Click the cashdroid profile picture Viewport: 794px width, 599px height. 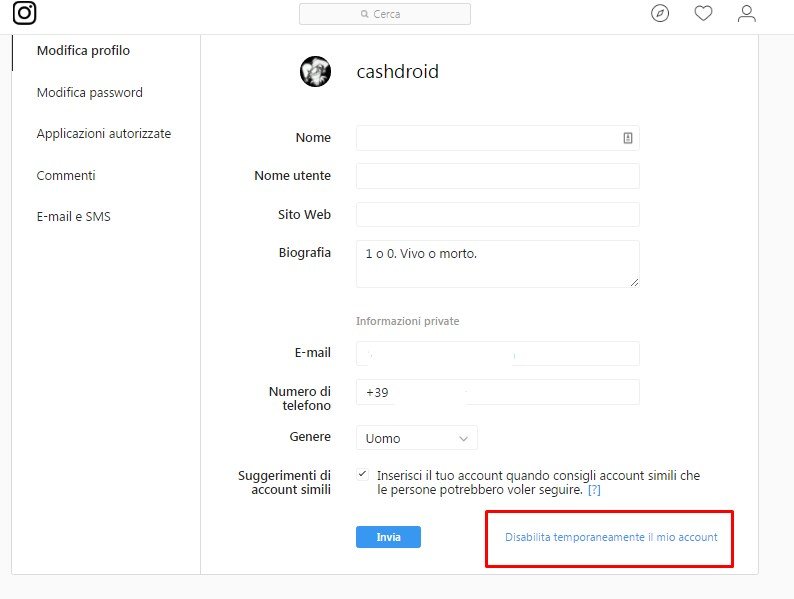click(316, 72)
